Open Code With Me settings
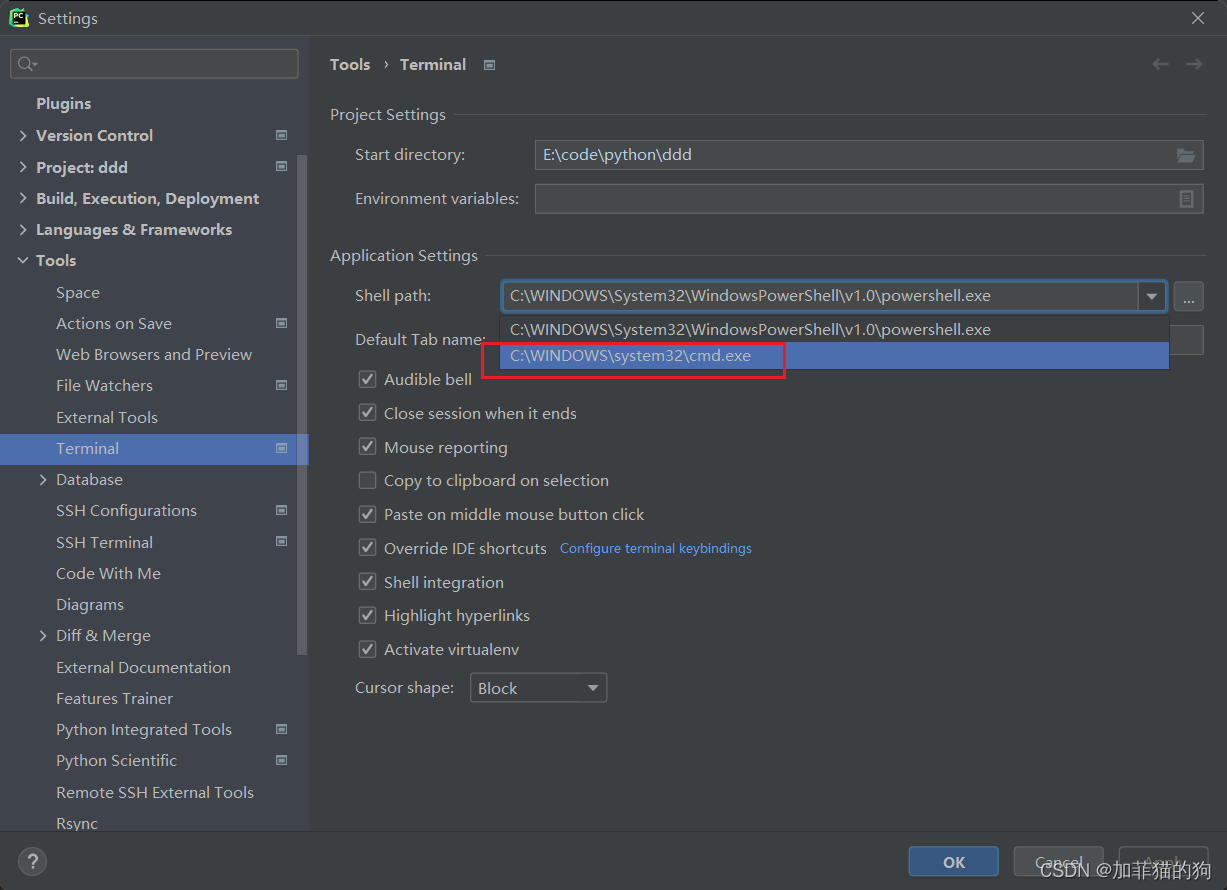The height and width of the screenshot is (890, 1227). coord(108,573)
